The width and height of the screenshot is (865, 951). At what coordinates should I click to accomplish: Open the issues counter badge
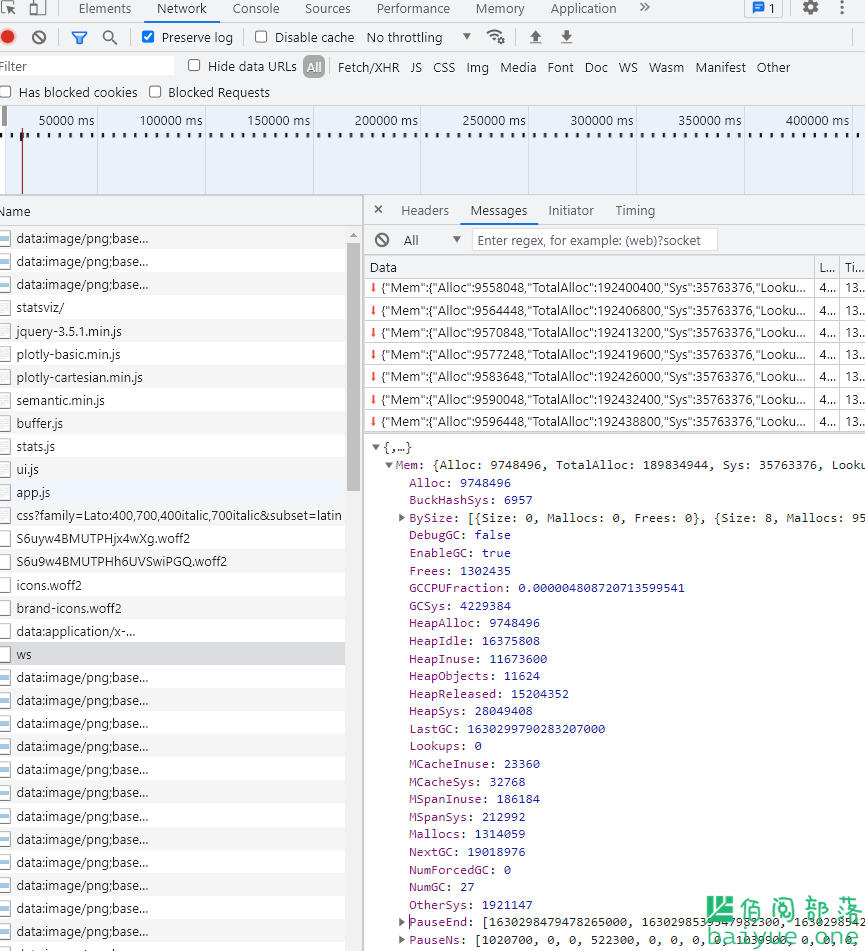click(763, 8)
